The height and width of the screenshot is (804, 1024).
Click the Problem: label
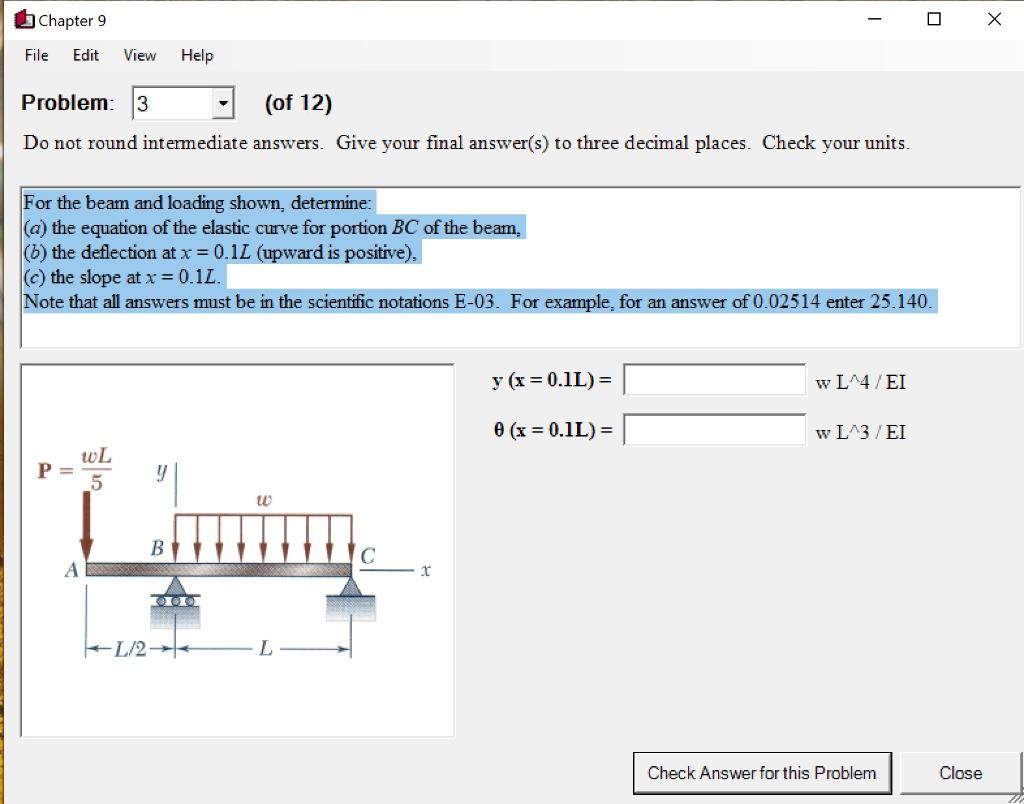pyautogui.click(x=66, y=102)
